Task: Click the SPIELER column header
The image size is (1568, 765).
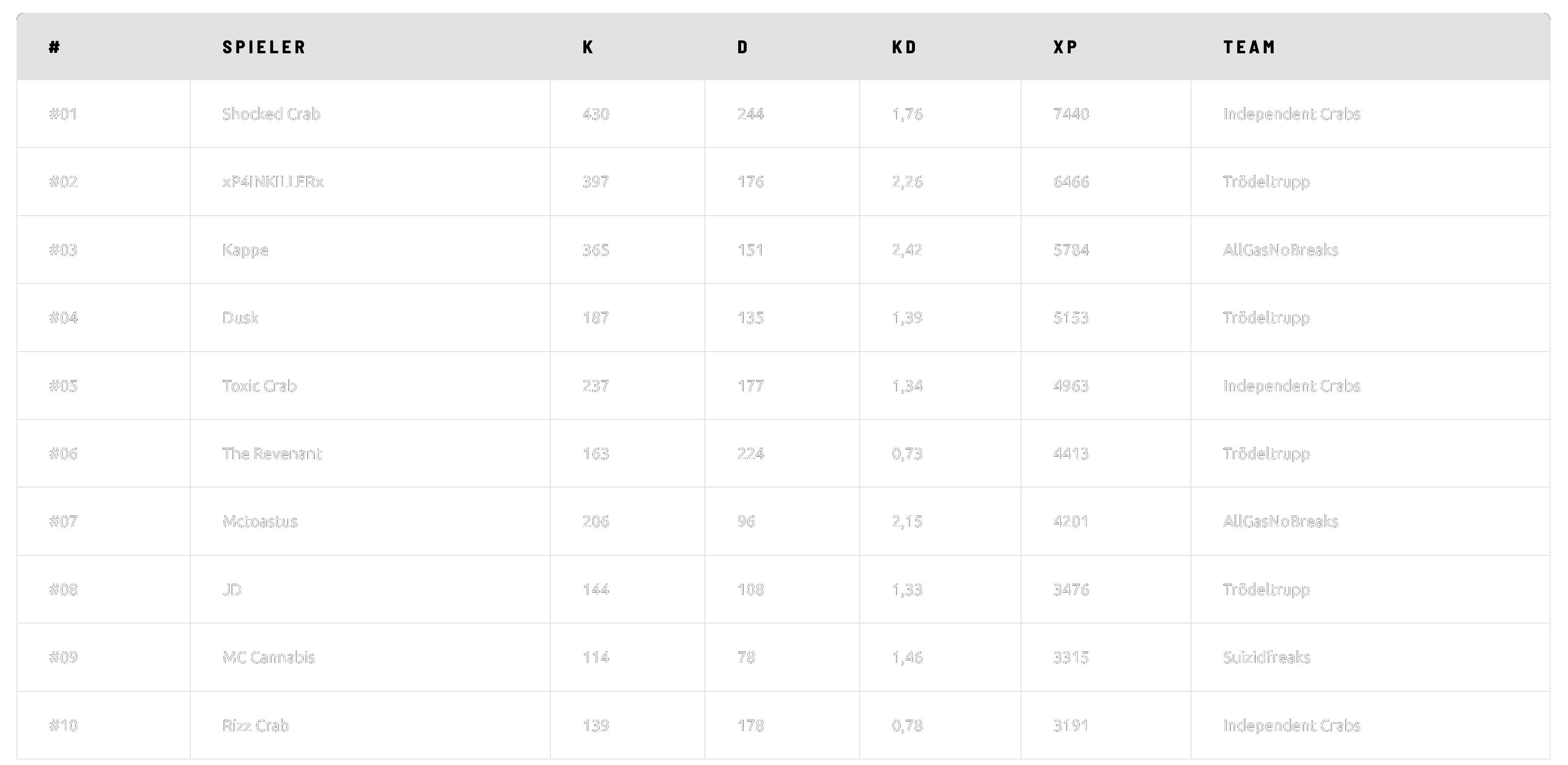Action: [x=263, y=47]
